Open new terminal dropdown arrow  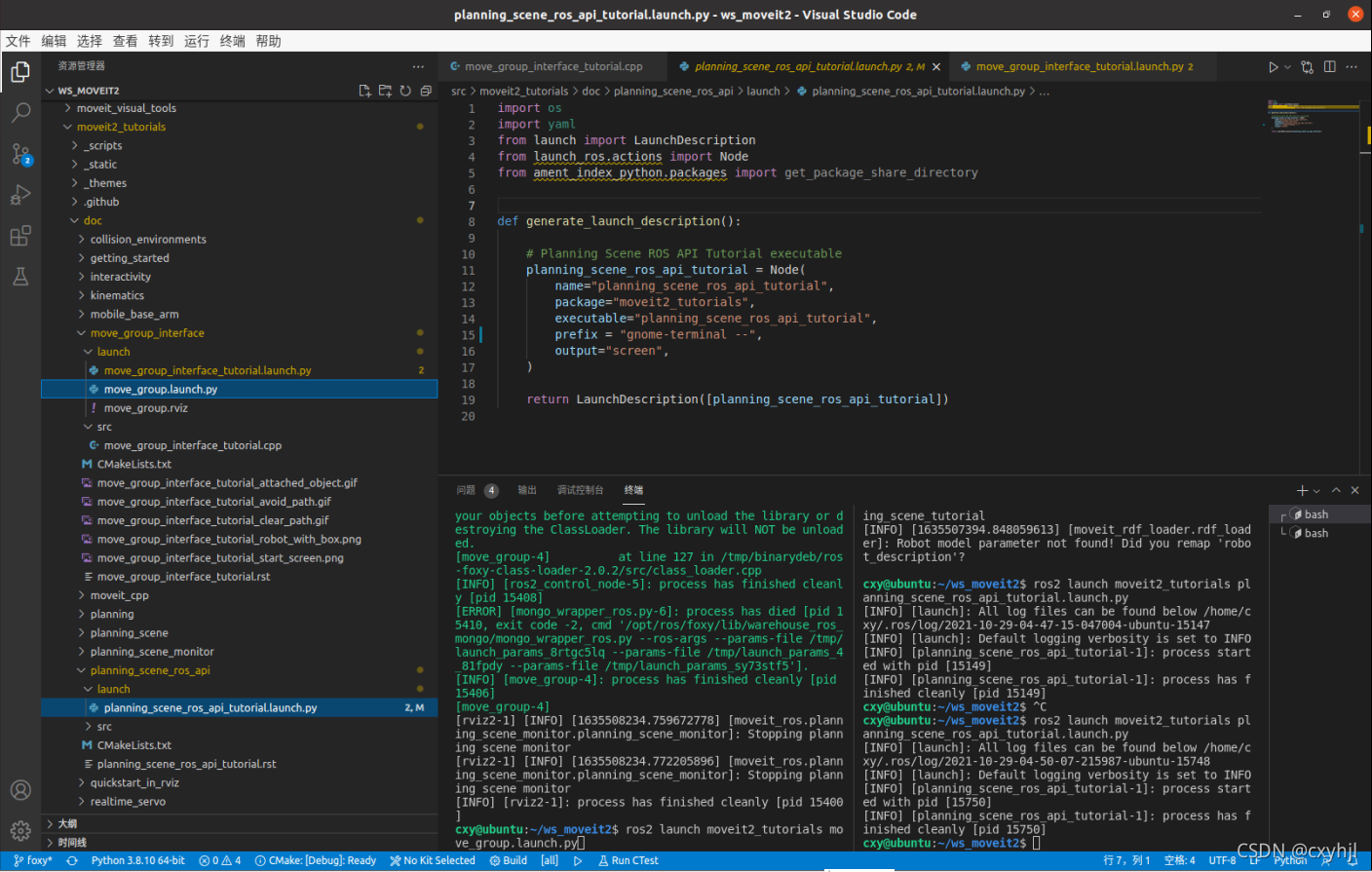pos(1316,491)
